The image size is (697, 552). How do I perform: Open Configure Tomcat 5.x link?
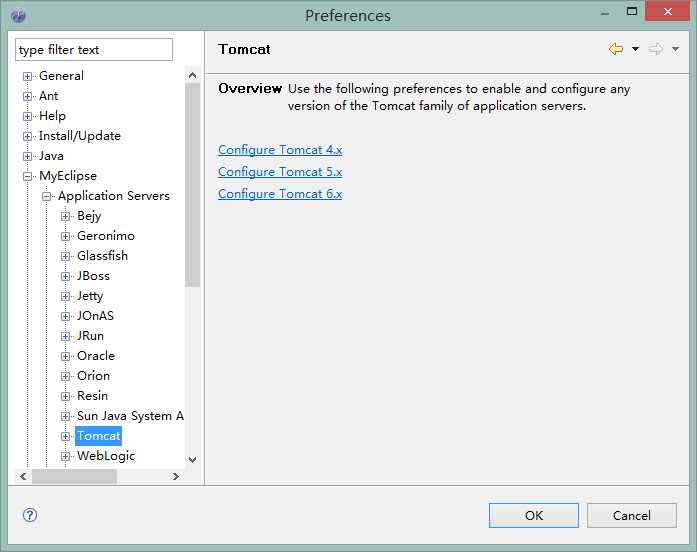tap(280, 172)
